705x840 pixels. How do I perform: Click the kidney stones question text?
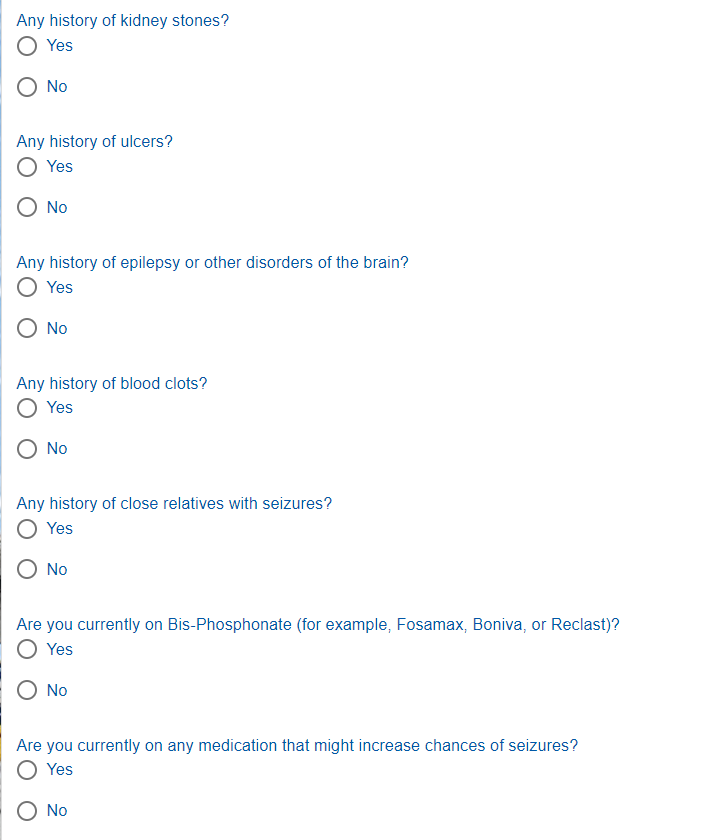pyautogui.click(x=122, y=21)
